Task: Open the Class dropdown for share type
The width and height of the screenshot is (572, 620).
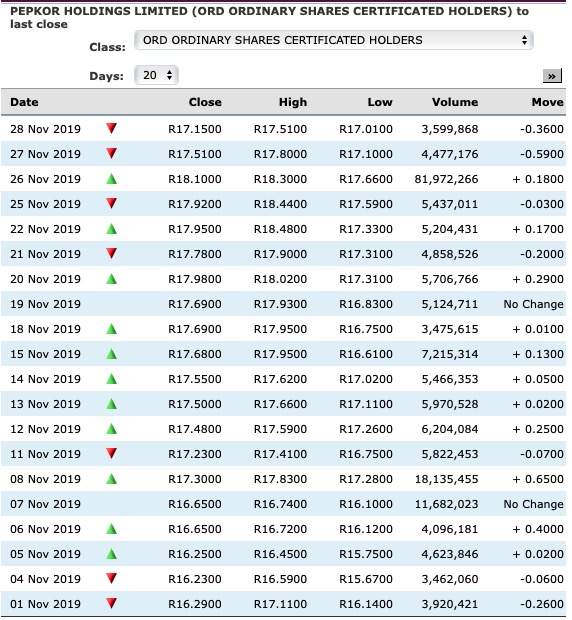Action: point(334,40)
